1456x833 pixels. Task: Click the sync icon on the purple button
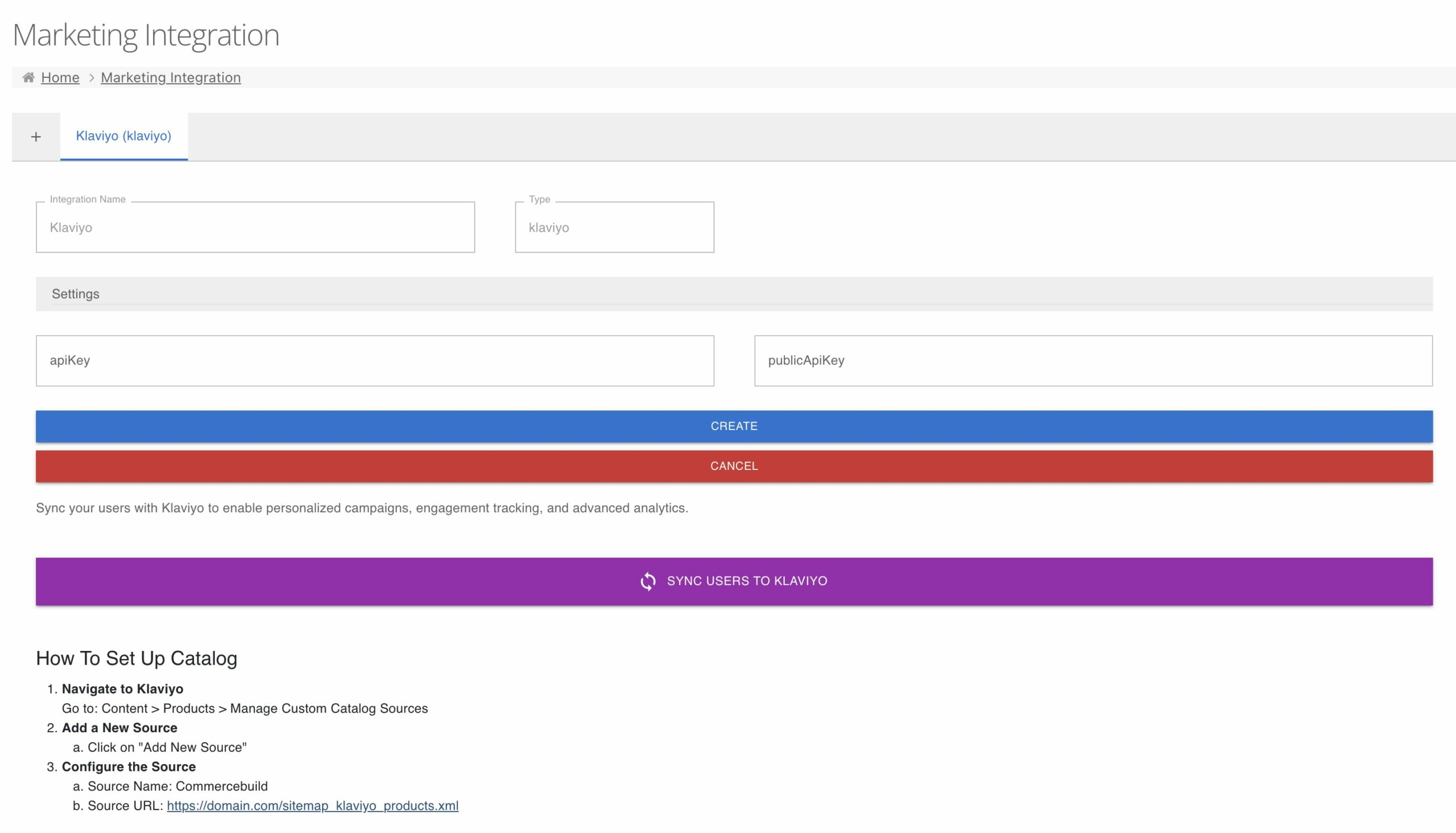click(648, 581)
